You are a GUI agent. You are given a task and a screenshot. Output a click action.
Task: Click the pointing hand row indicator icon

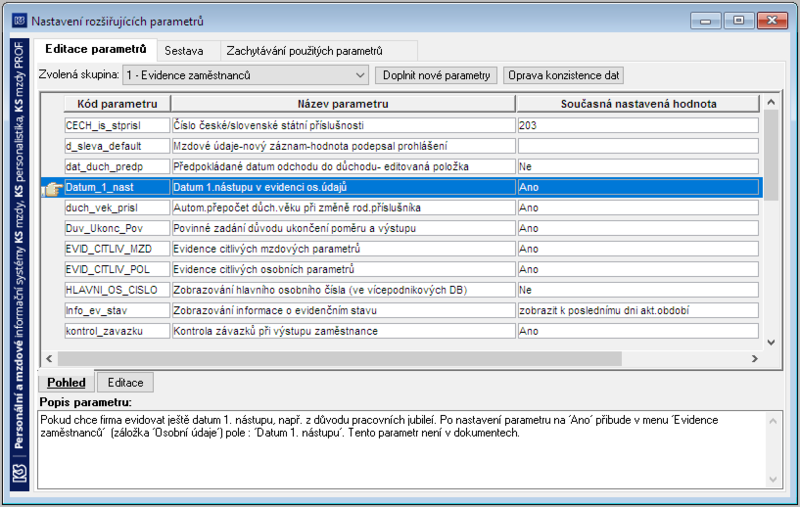[52, 188]
